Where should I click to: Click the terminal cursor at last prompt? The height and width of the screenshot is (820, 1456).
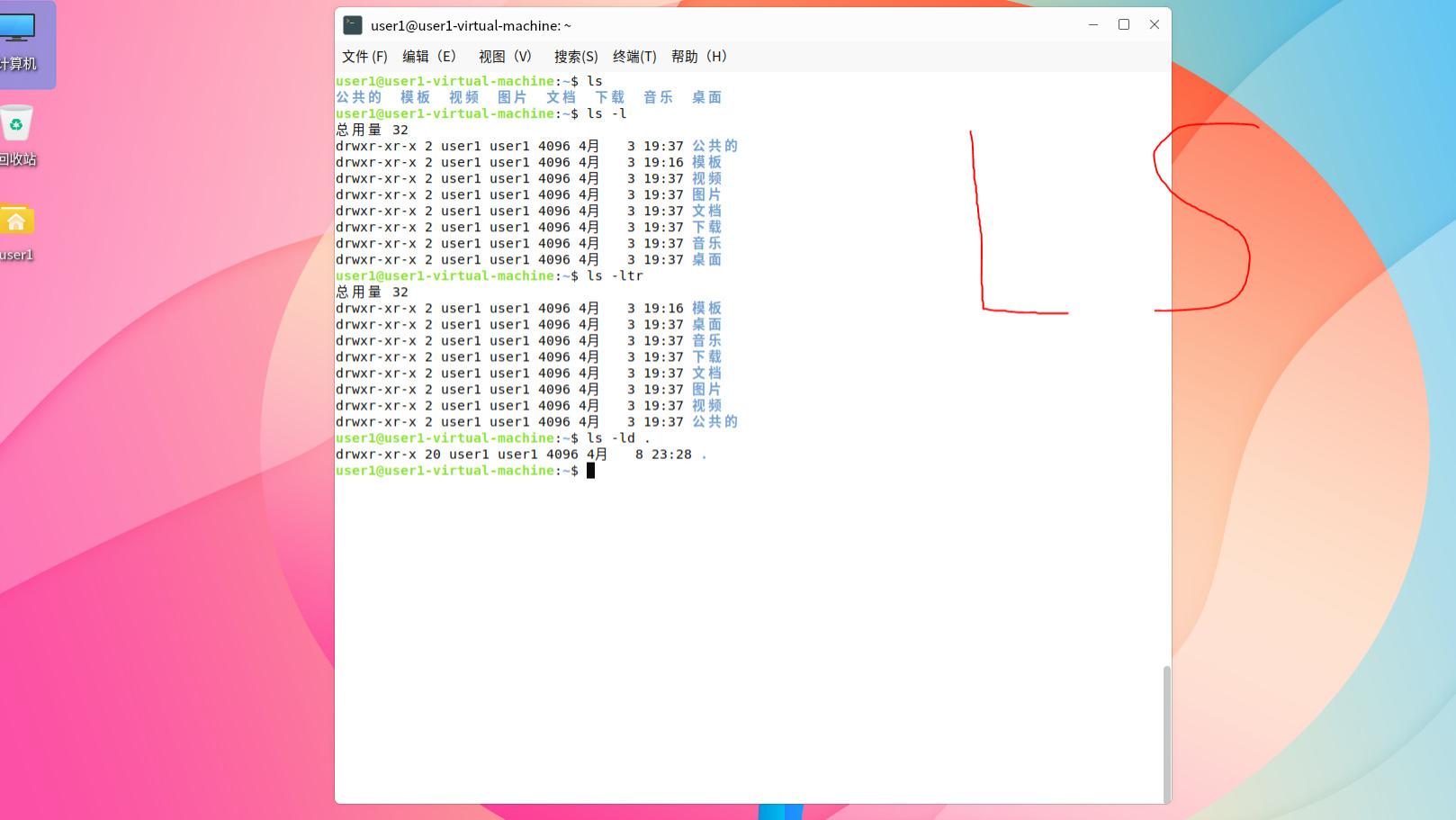coord(591,471)
